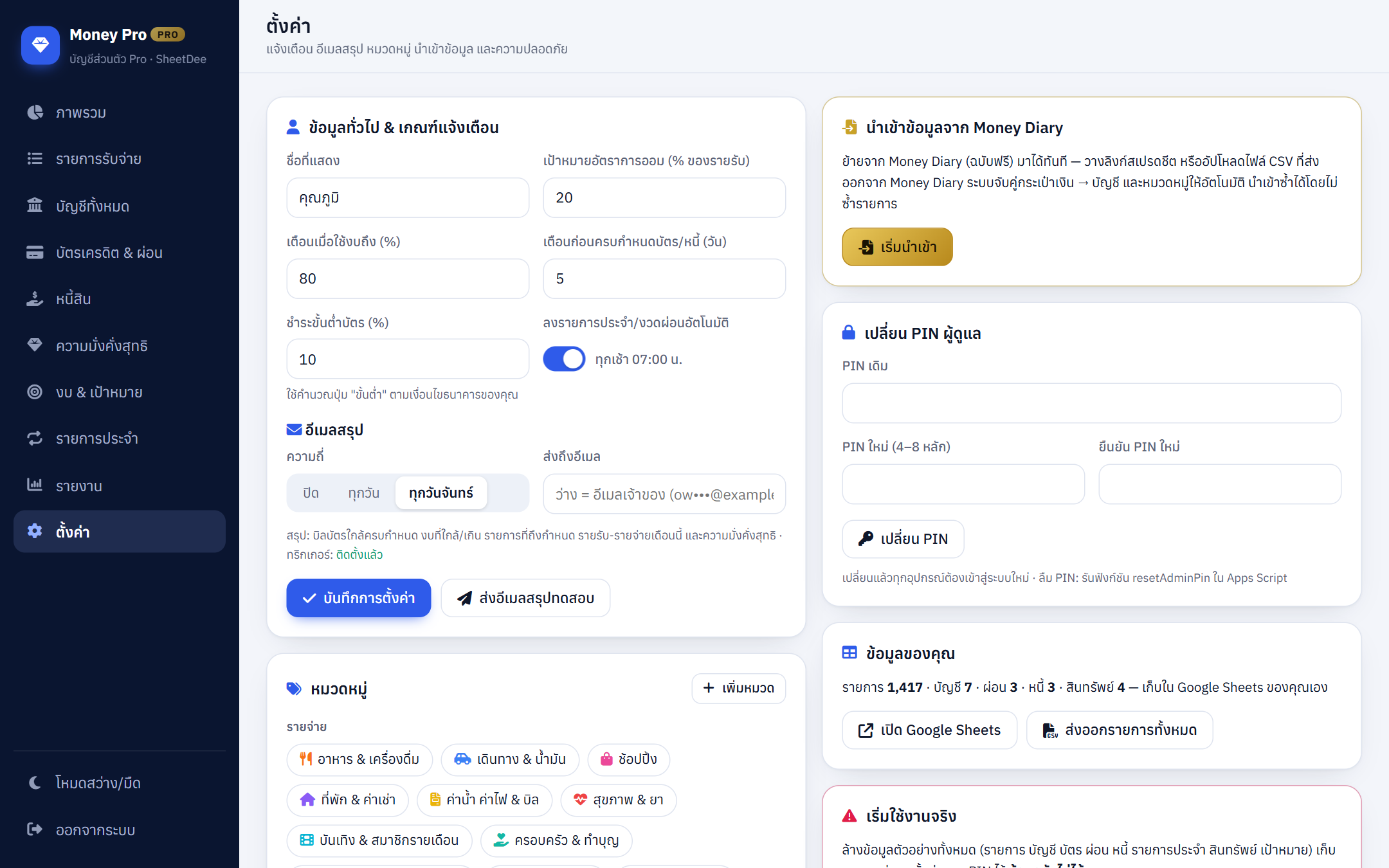Click the padlock icon beside เปลี่ยน PIN ผู้ดูแล
1389x868 pixels.
[849, 332]
